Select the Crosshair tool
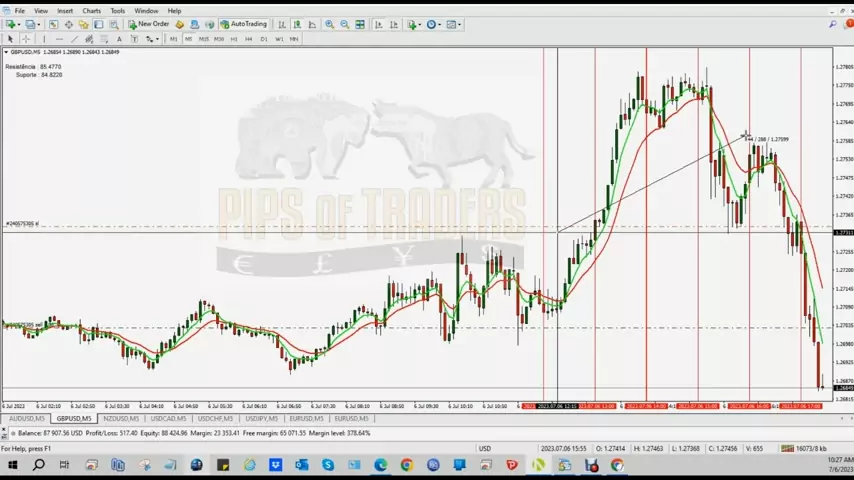854x480 pixels. point(25,39)
